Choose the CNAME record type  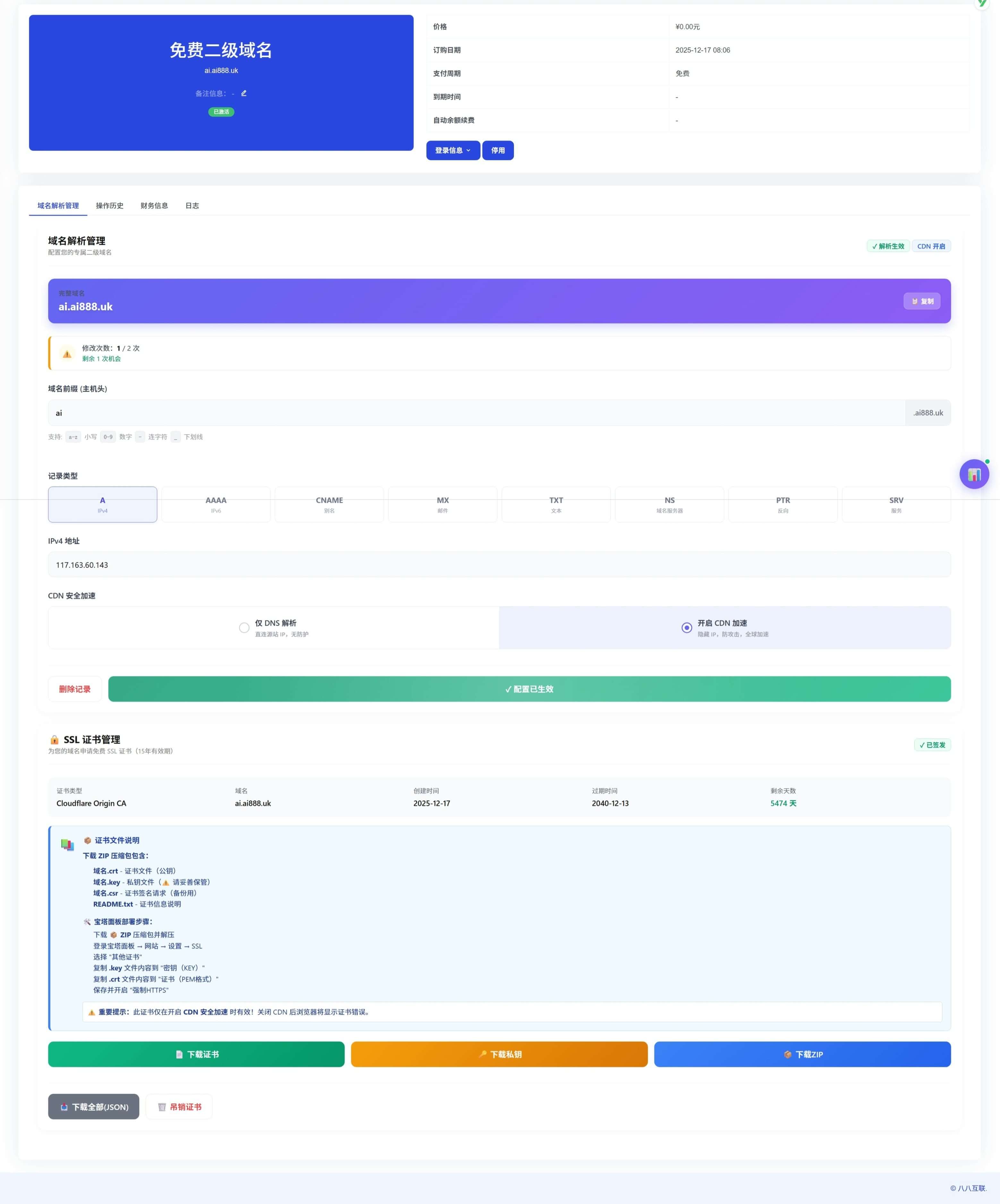[329, 504]
